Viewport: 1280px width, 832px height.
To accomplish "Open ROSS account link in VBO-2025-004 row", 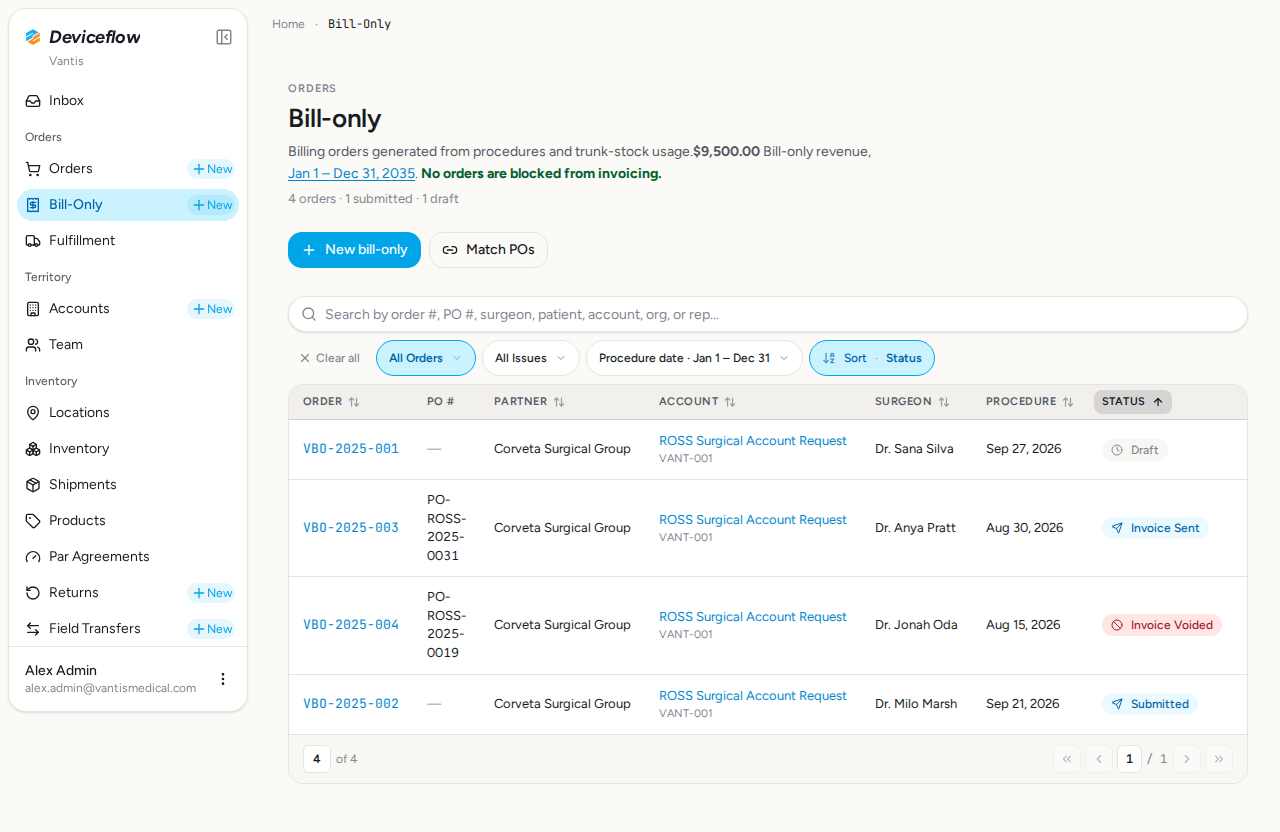I will click(753, 617).
